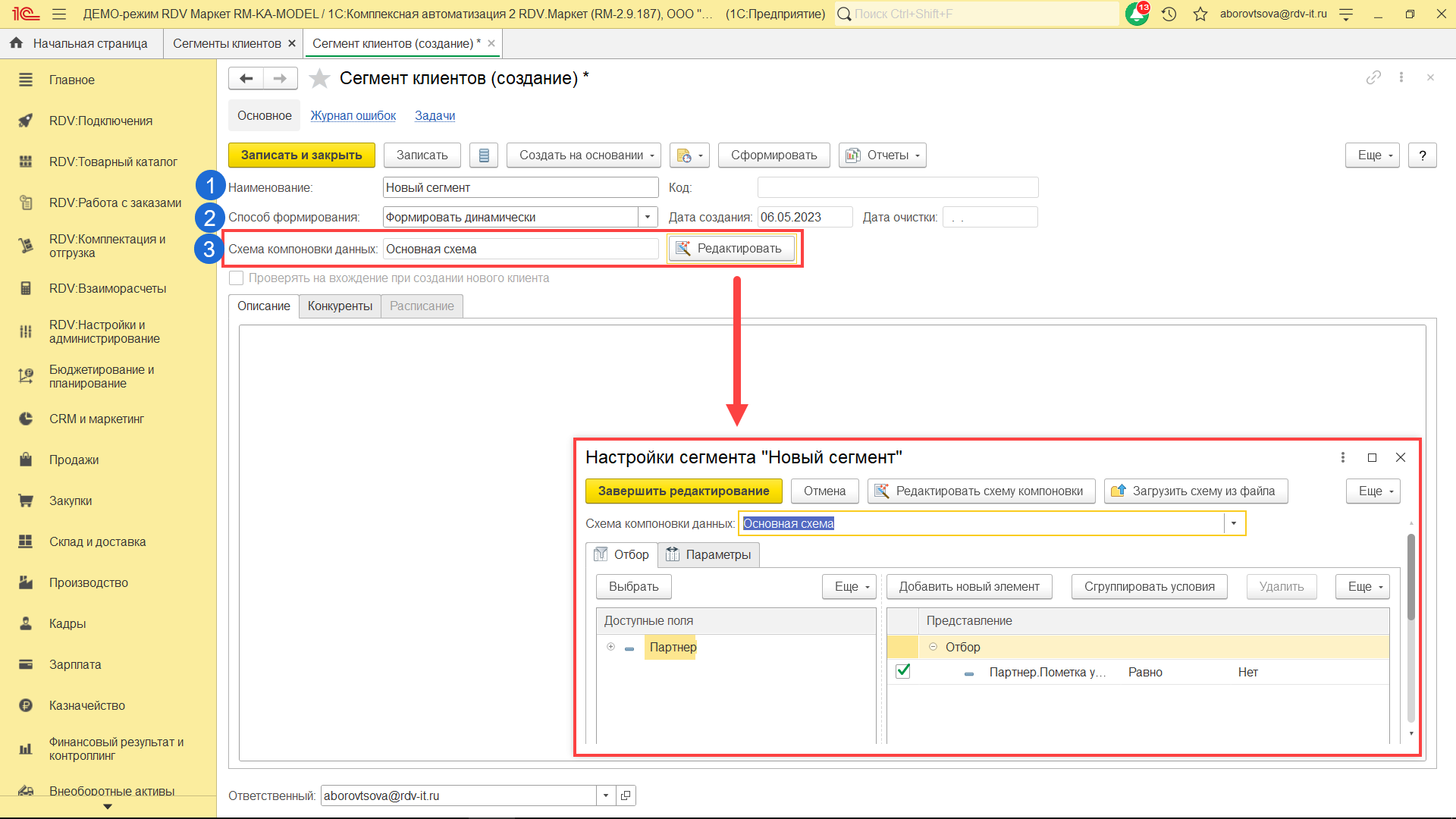1456x819 pixels.
Task: Open responsible user field's open-form icon
Action: click(x=626, y=795)
